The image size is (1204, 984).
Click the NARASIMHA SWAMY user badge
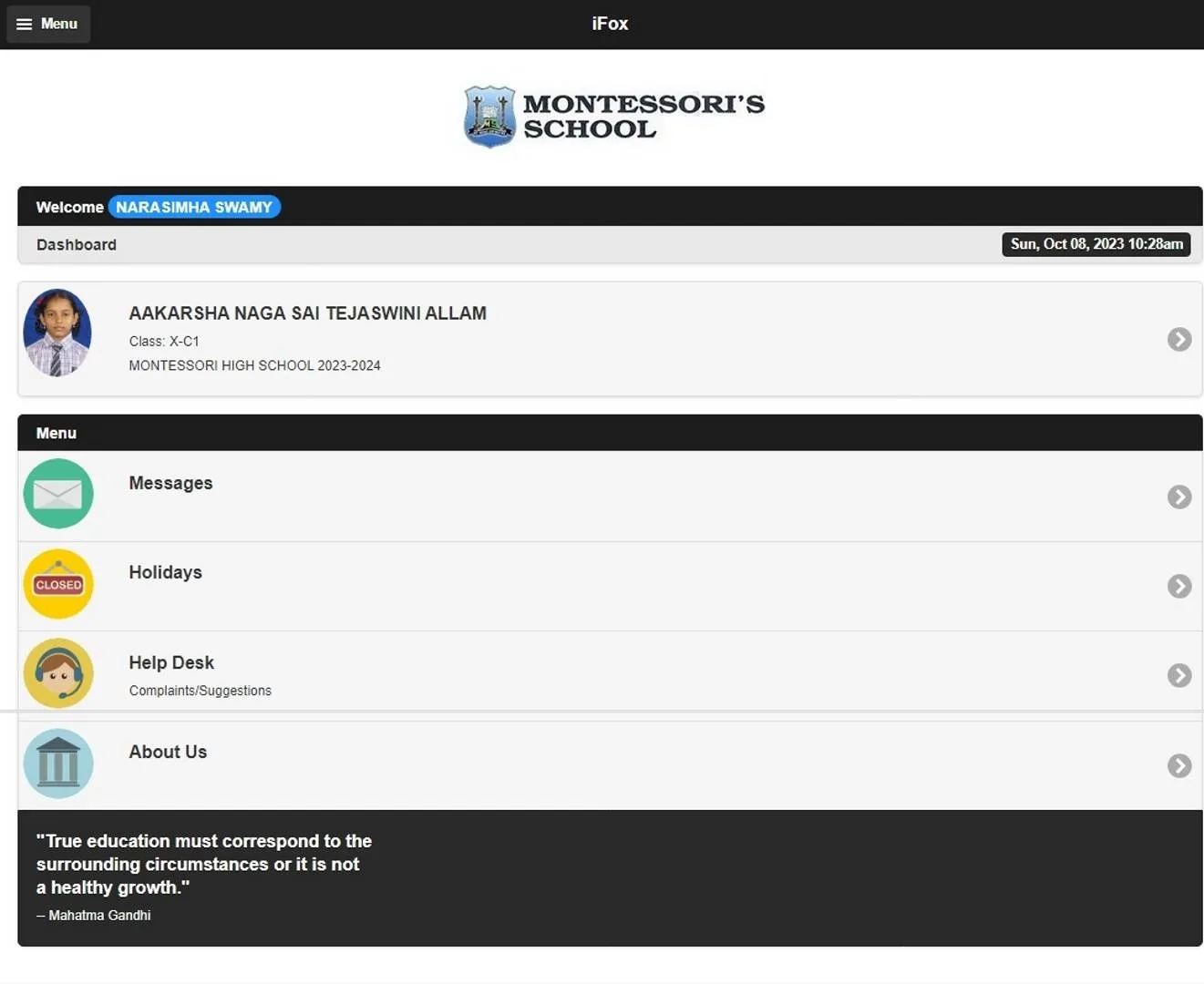(194, 207)
